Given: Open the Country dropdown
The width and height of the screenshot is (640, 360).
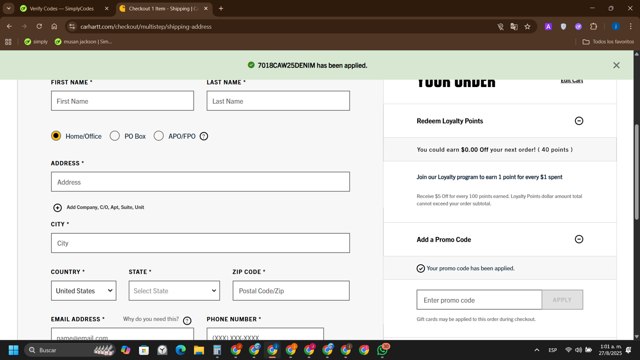Looking at the screenshot, I should pyautogui.click(x=84, y=291).
